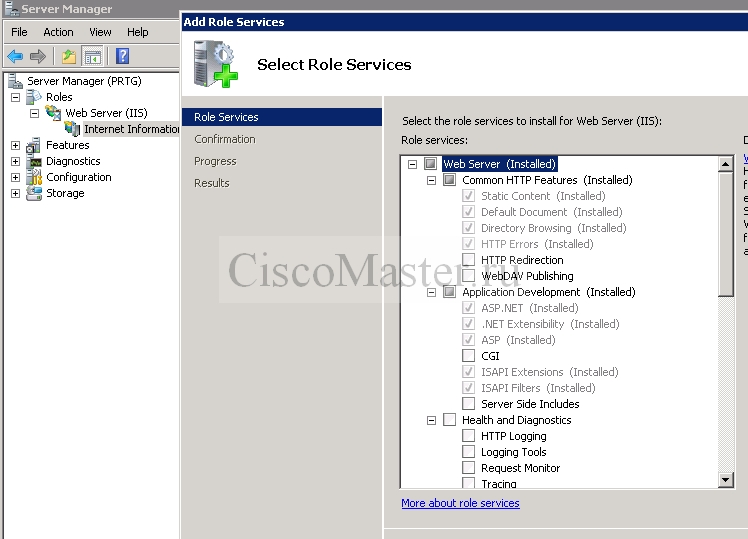Image resolution: width=748 pixels, height=539 pixels.
Task: Enable the Tracing checkbox
Action: [468, 483]
